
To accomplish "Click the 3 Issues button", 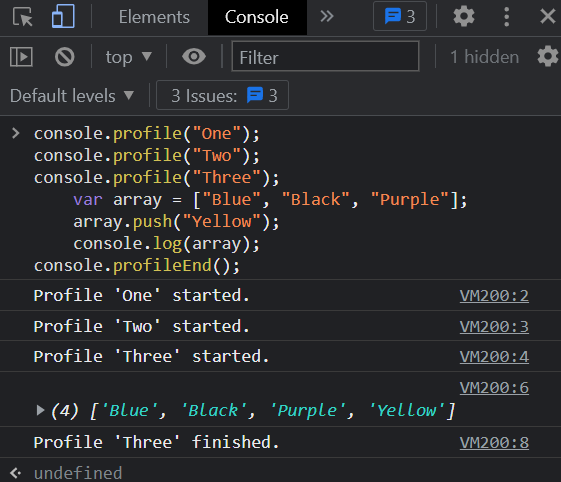I will (x=222, y=95).
